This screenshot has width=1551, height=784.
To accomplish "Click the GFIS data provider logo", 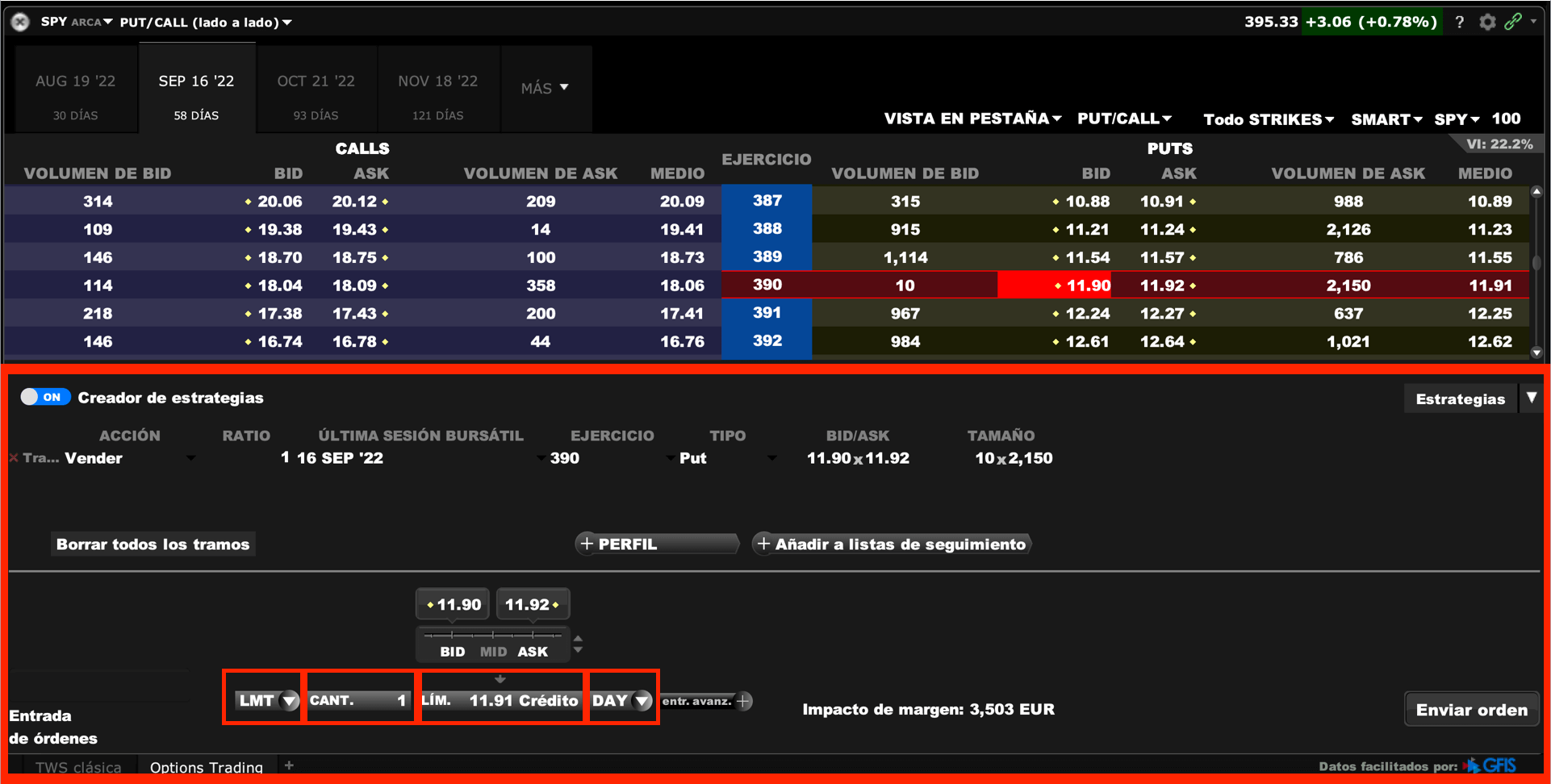I will coord(1490,765).
